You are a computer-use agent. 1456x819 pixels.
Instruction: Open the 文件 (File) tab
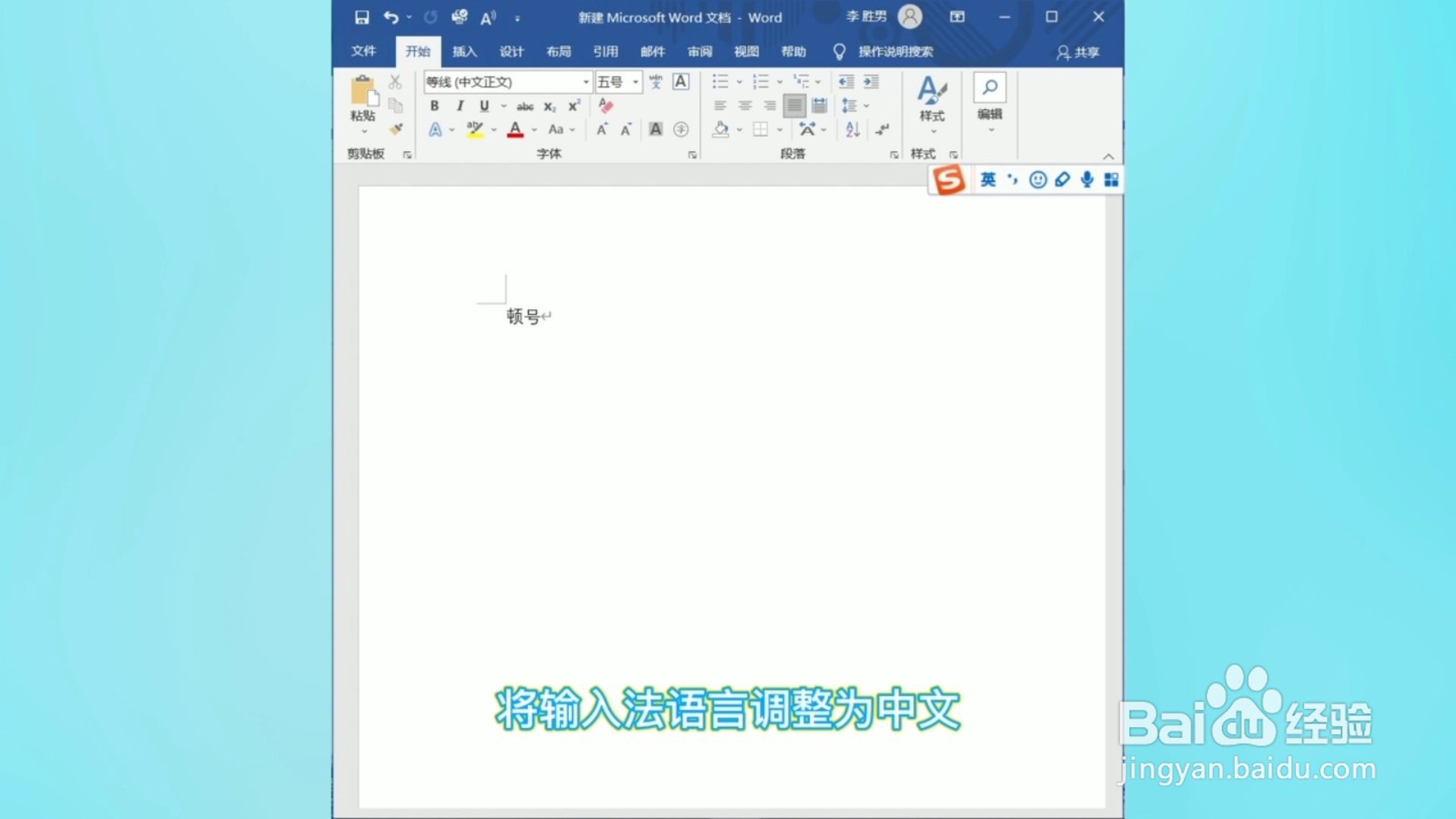[364, 51]
